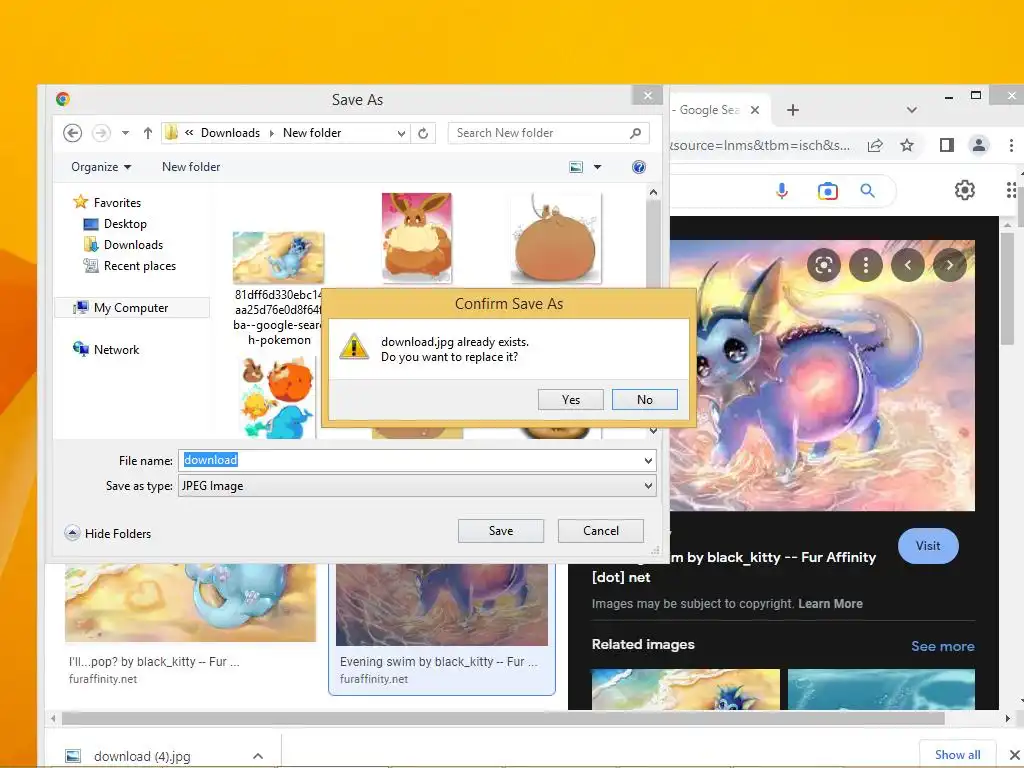Viewport: 1024px width, 768px height.
Task: Open the view options dropdown arrow
Action: (x=597, y=167)
